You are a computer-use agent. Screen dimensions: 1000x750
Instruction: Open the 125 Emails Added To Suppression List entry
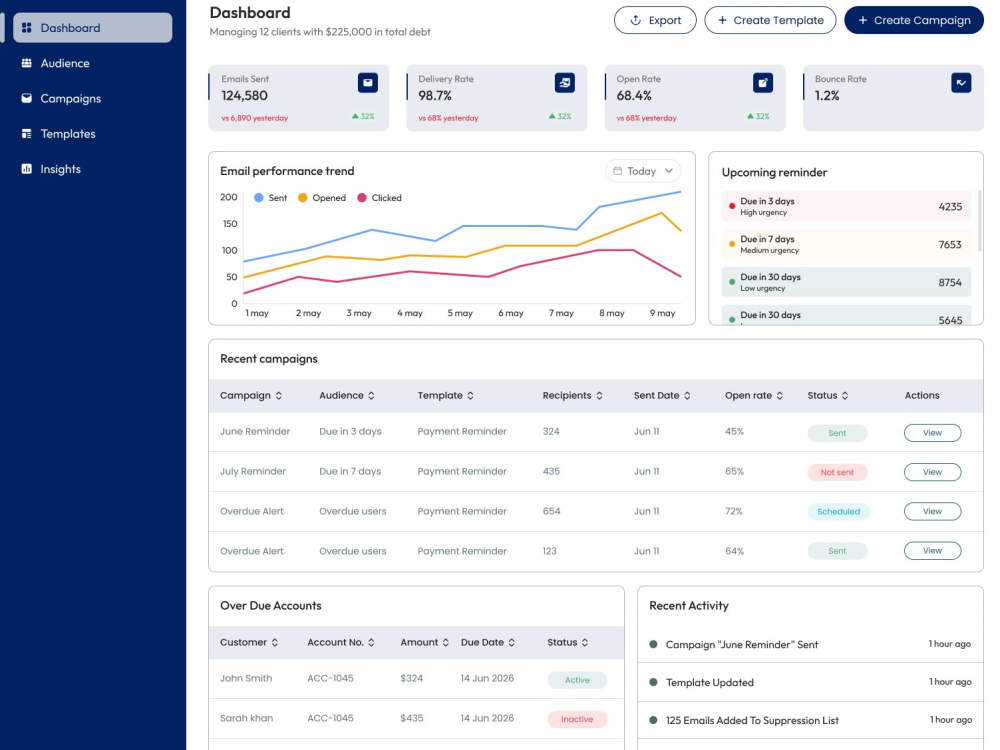[810, 721]
